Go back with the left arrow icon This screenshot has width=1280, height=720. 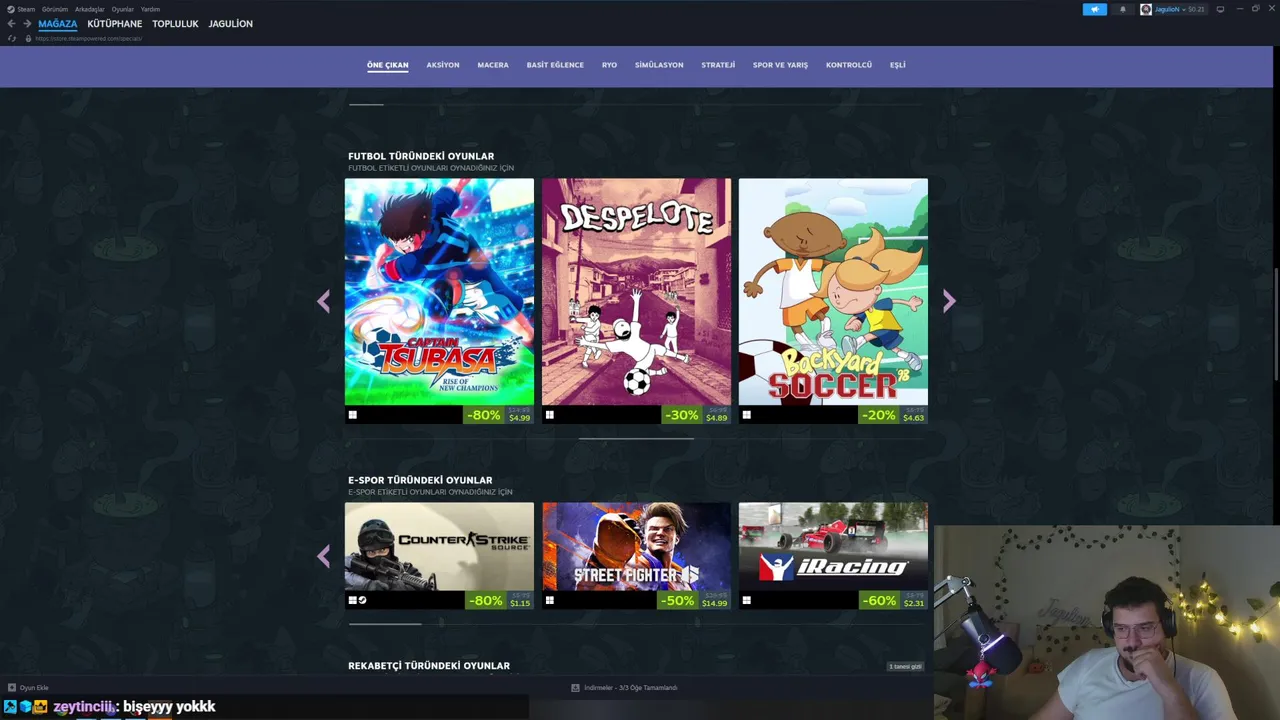click(11, 24)
